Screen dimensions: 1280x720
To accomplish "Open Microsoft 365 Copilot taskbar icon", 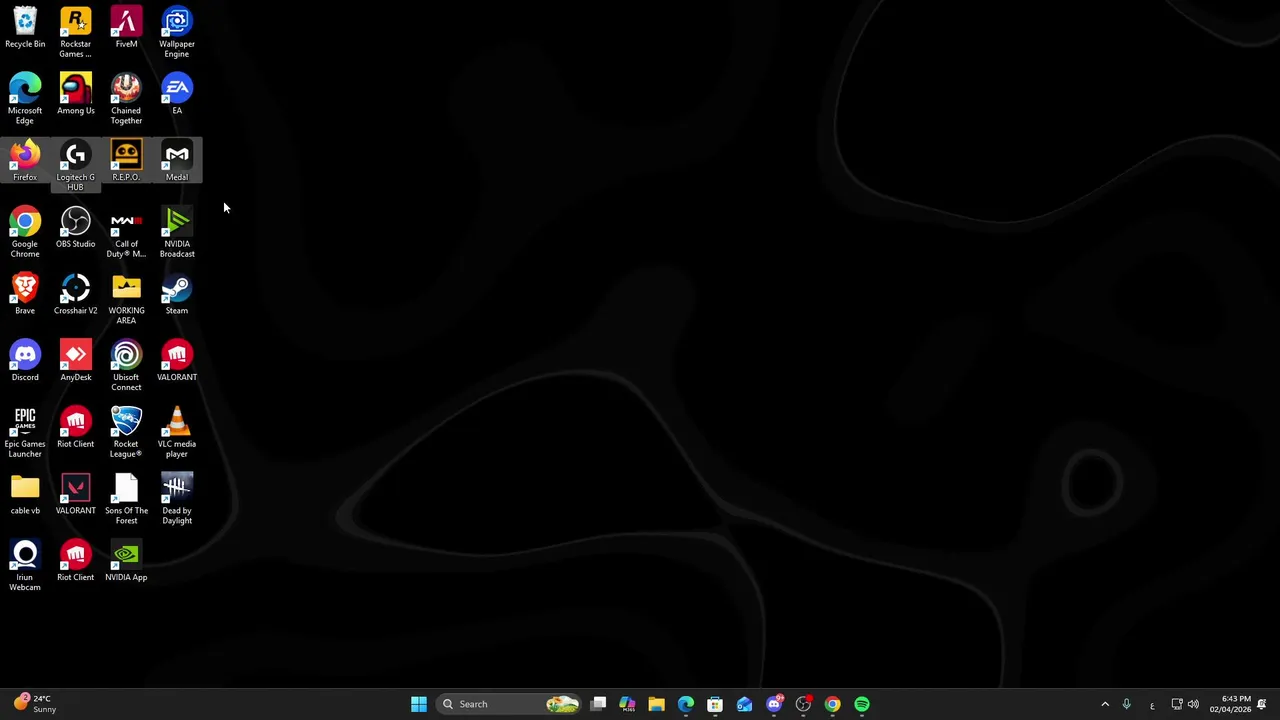I will (627, 704).
